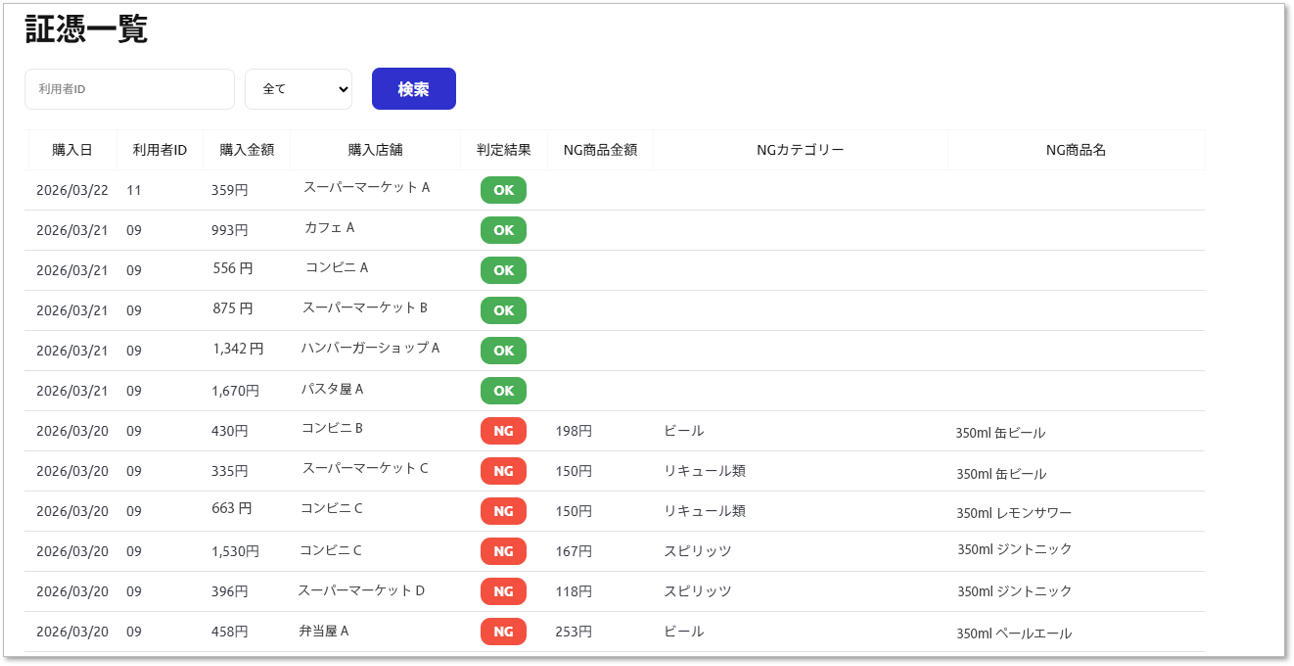Click store name スーパーマーケット B
This screenshot has height=666, width=1294.
(x=365, y=307)
